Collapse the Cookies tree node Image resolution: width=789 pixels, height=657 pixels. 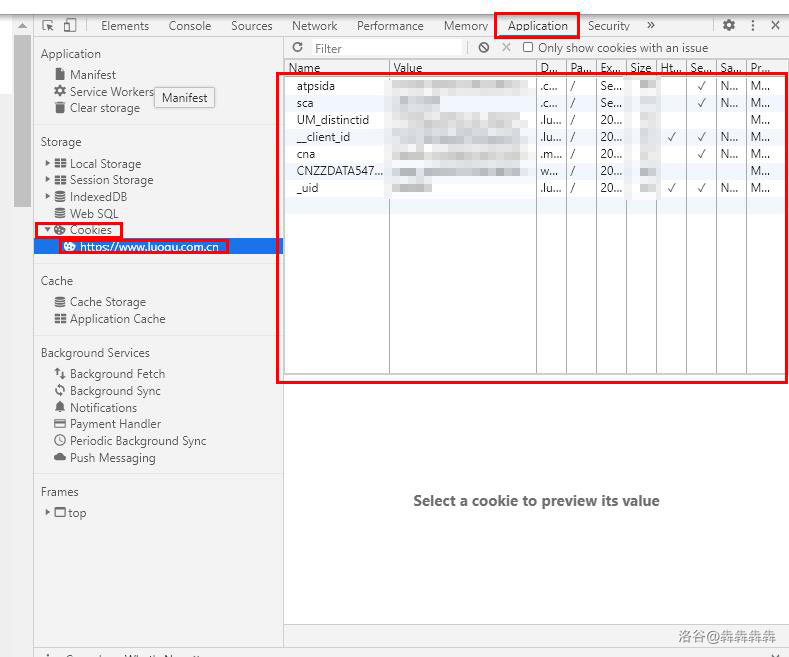pos(47,230)
